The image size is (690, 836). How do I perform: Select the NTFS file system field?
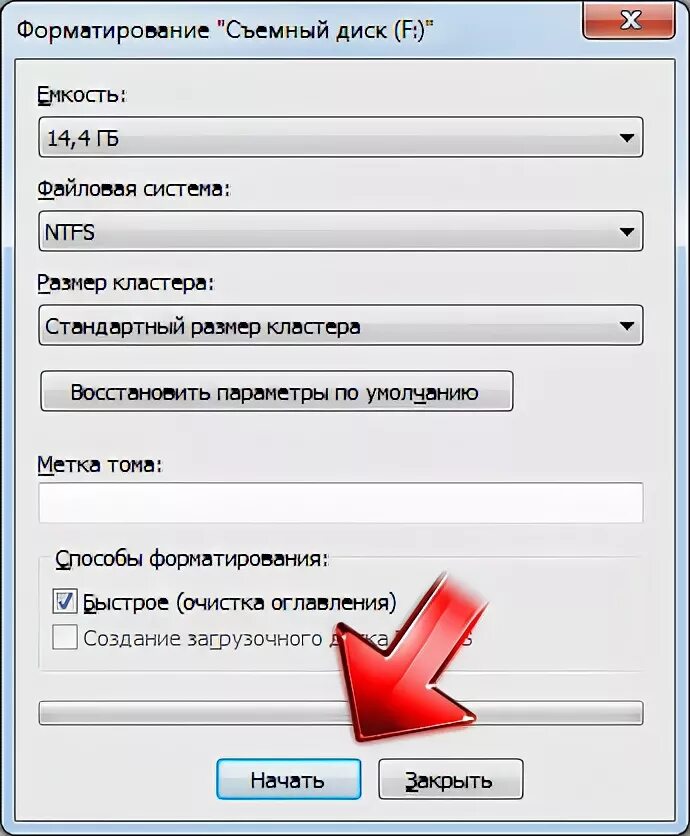(341, 231)
